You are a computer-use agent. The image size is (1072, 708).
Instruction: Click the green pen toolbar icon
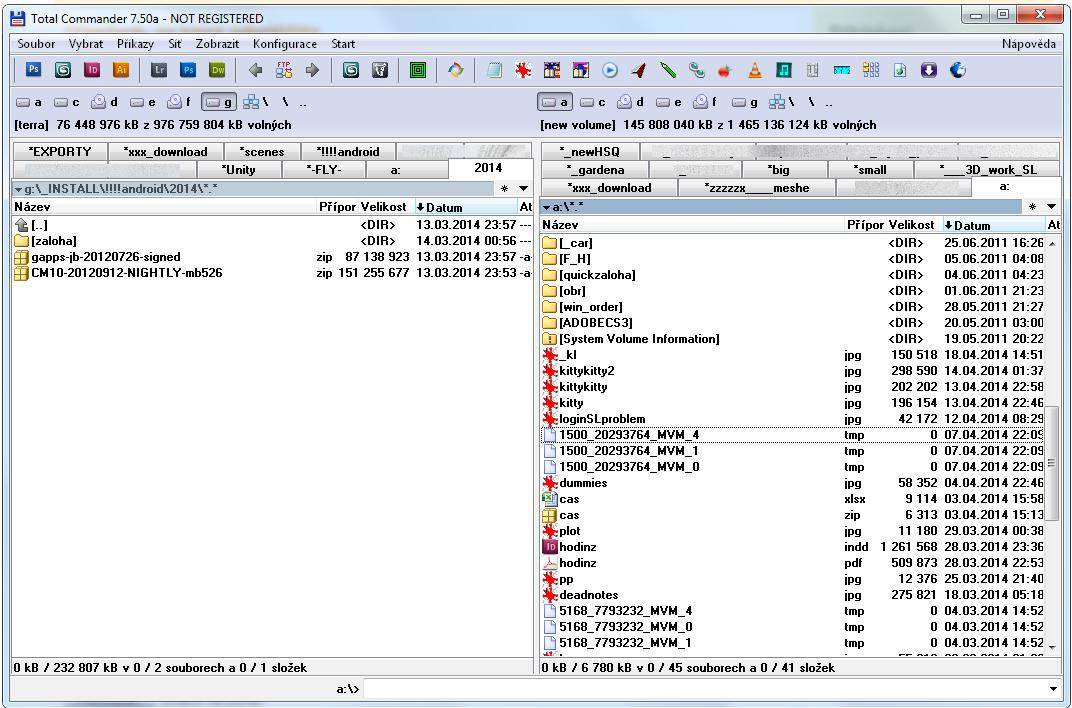[x=667, y=70]
